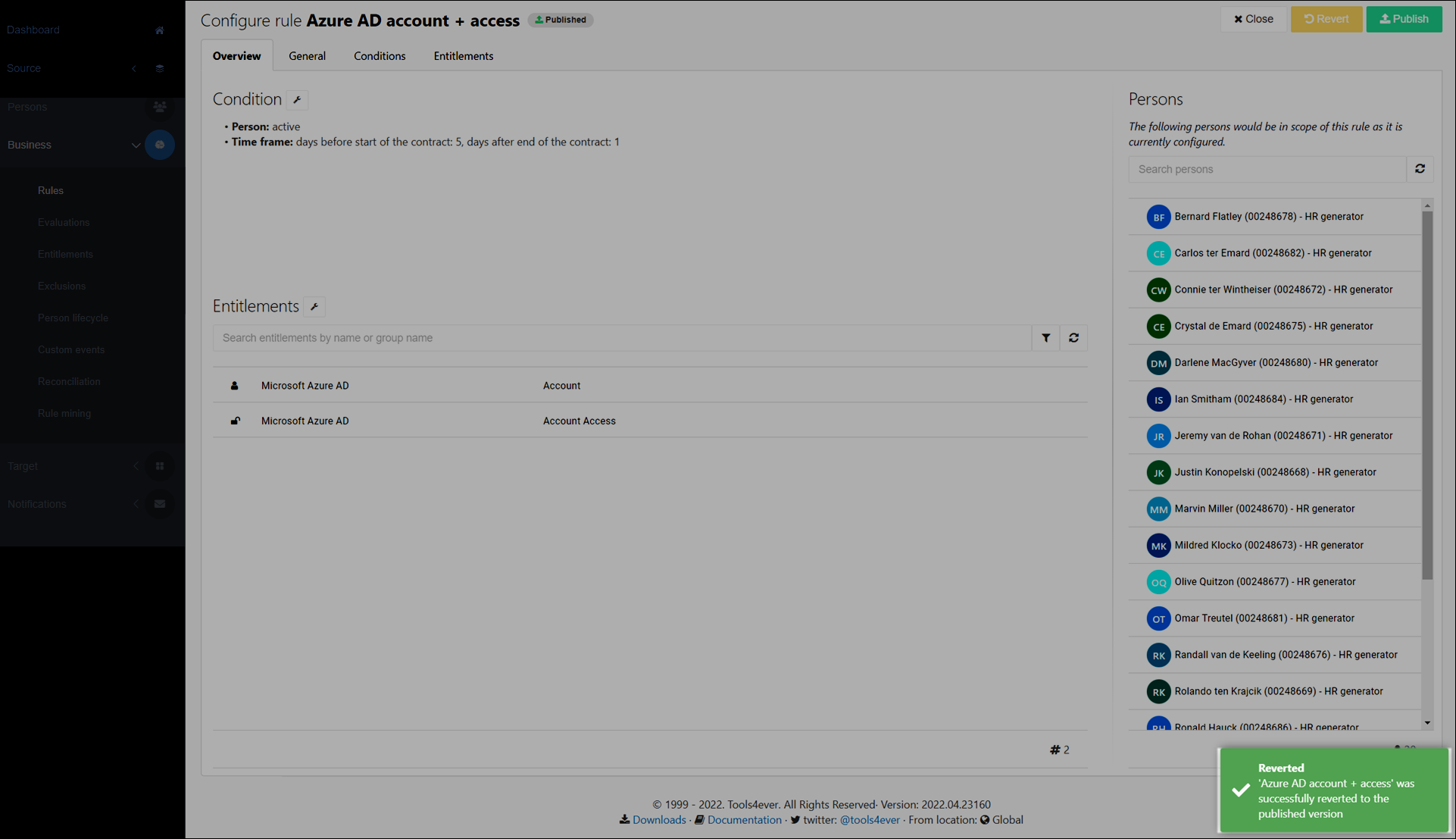Click the Target grid icon

[159, 466]
